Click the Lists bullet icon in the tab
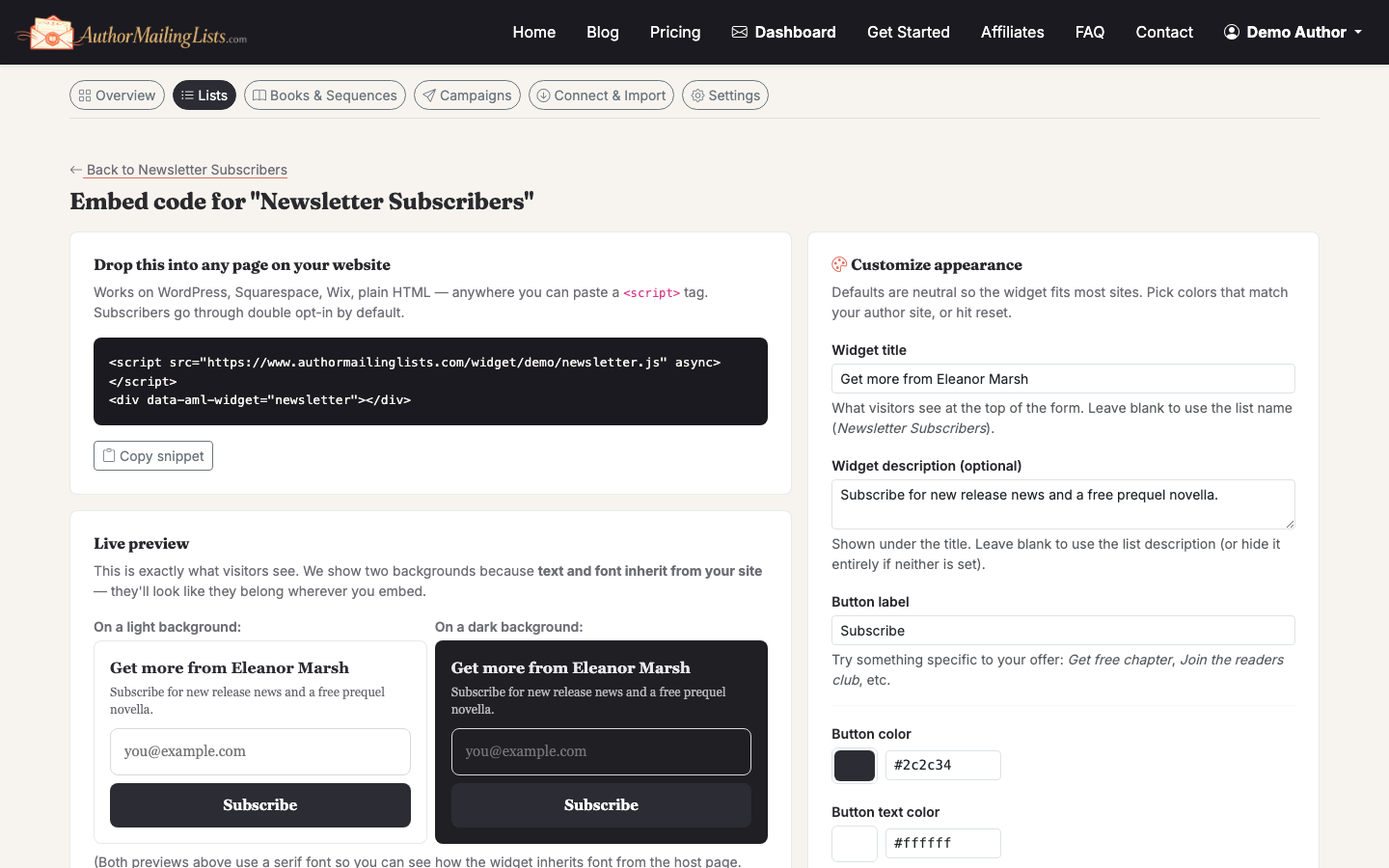The image size is (1389, 868). 187,95
